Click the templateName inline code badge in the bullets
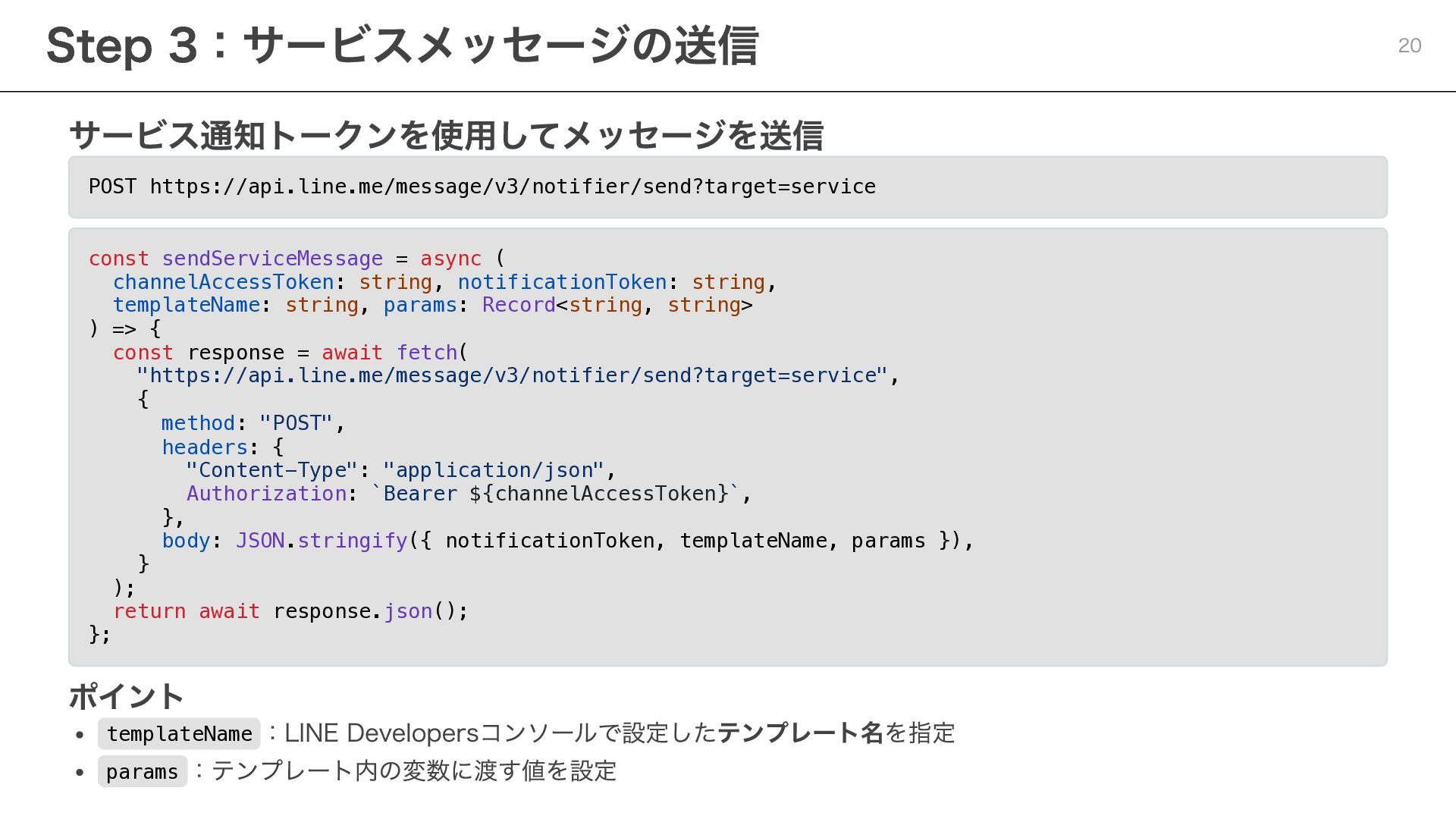This screenshot has height=819, width=1456. click(179, 734)
